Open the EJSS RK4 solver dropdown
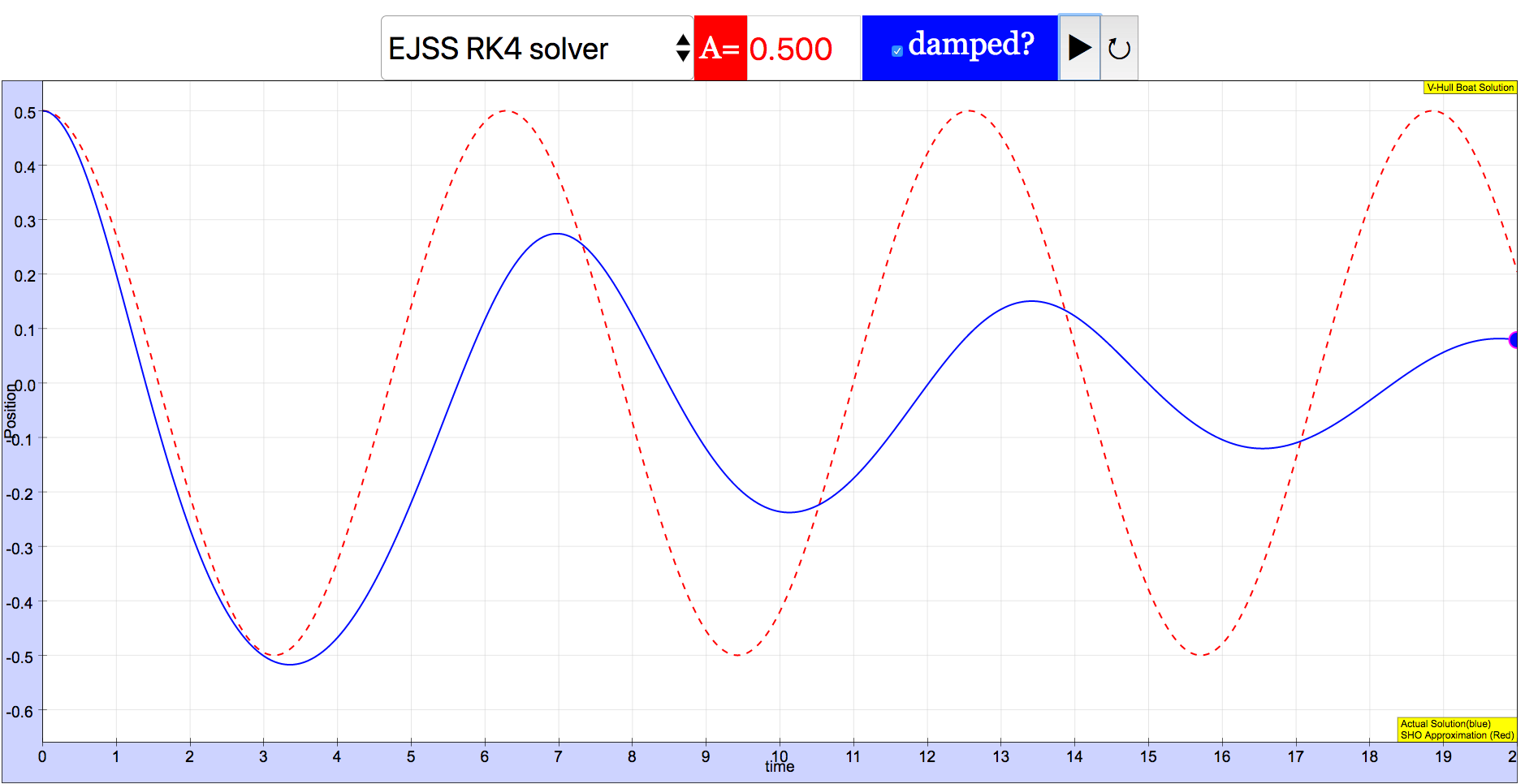This screenshot has height=784, width=1525. (x=537, y=48)
